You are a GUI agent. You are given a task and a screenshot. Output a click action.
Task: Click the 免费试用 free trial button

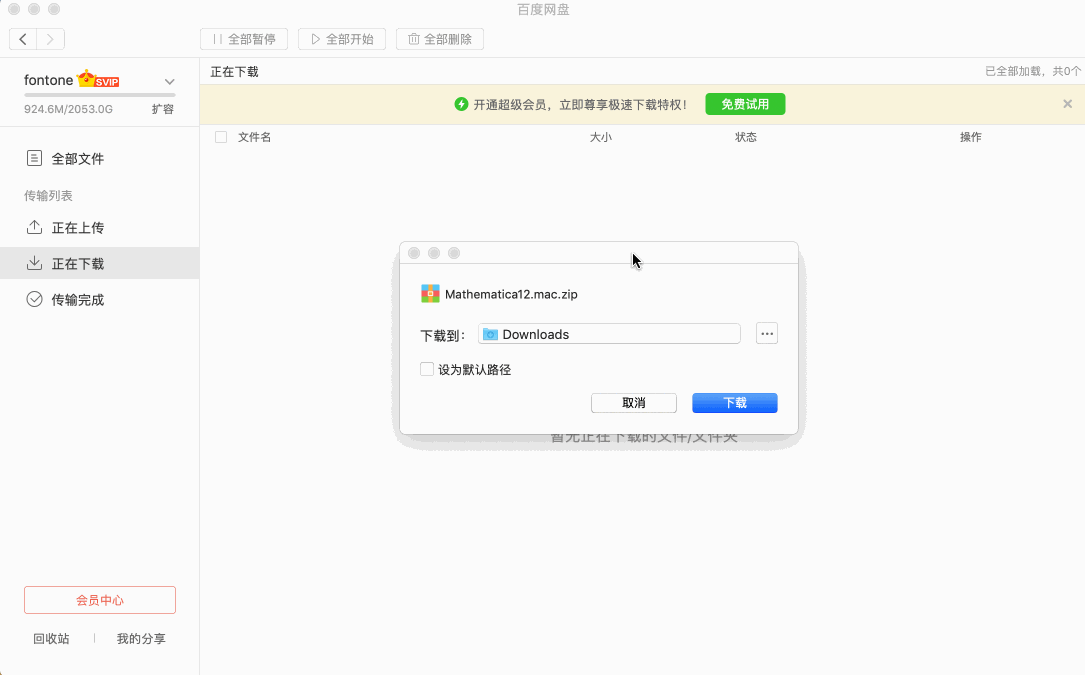point(745,104)
